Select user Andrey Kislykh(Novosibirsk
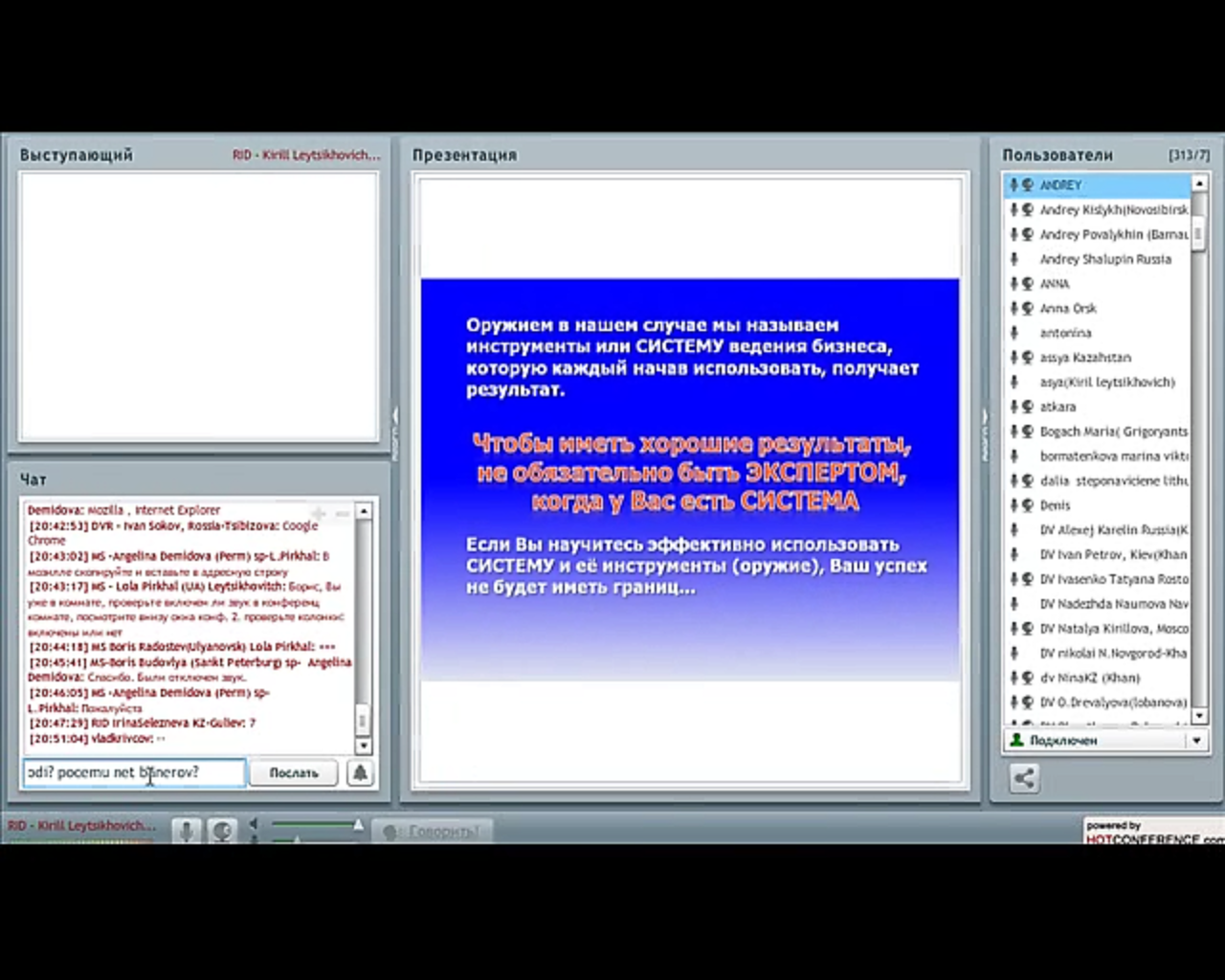 (x=1097, y=210)
